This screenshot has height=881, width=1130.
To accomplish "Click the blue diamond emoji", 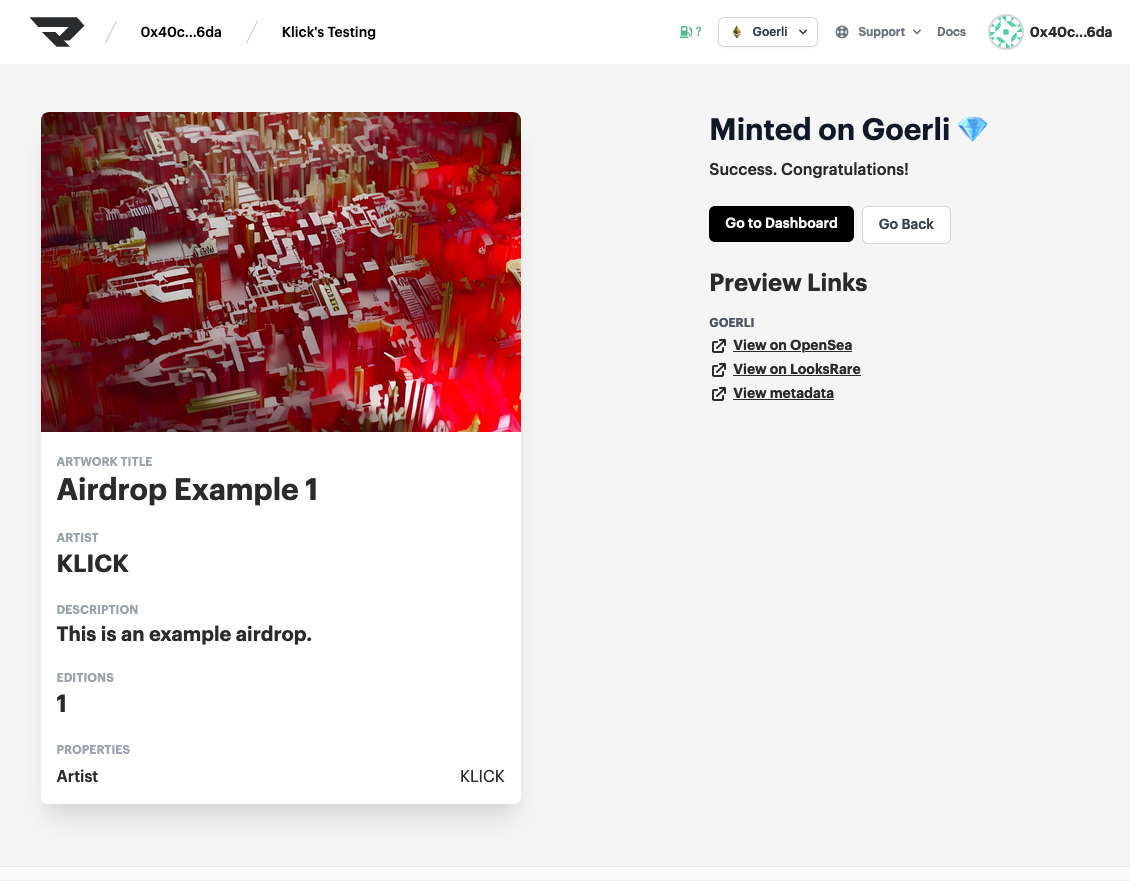I will click(972, 130).
